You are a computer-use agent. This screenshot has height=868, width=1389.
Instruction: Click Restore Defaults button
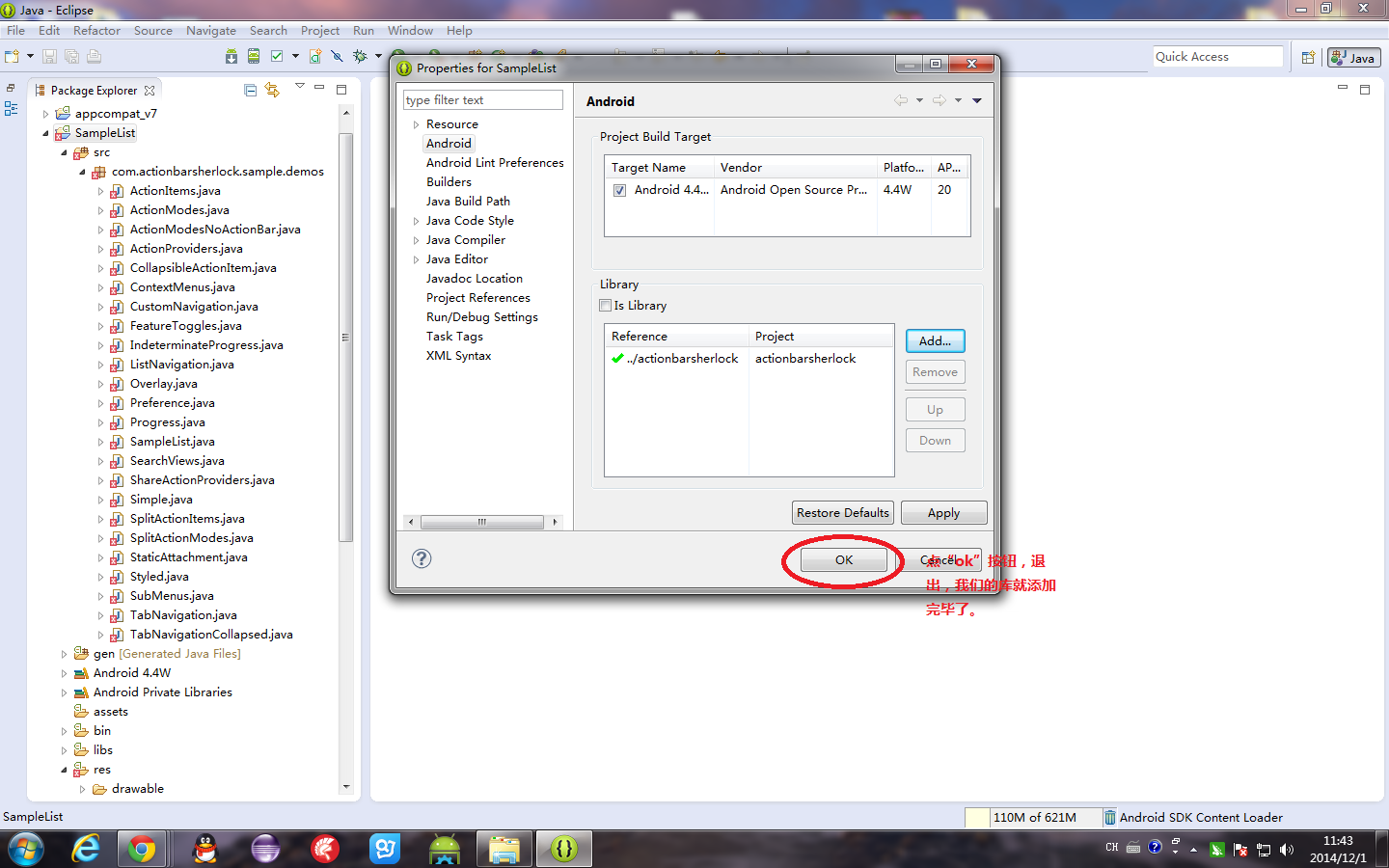tap(843, 513)
